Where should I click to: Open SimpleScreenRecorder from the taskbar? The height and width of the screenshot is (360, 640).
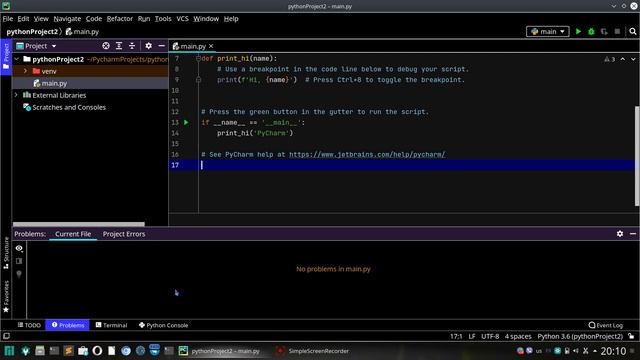pos(312,351)
